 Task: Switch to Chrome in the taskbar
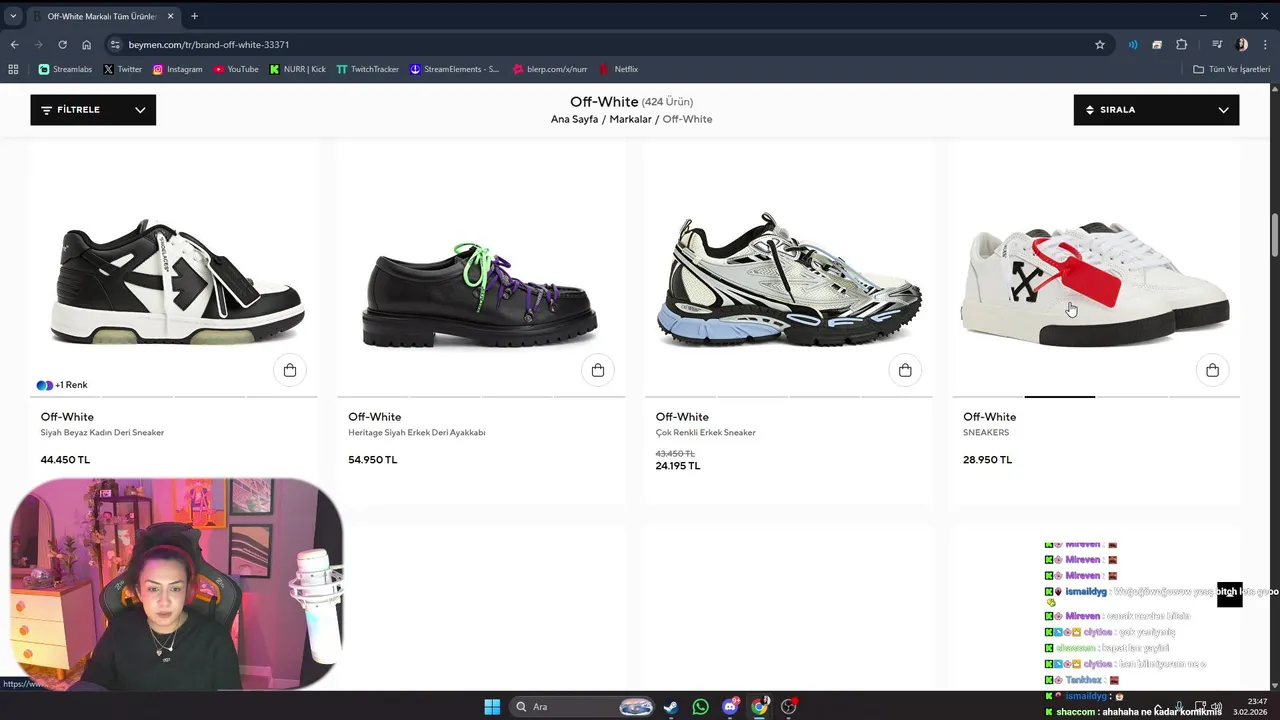coord(759,707)
